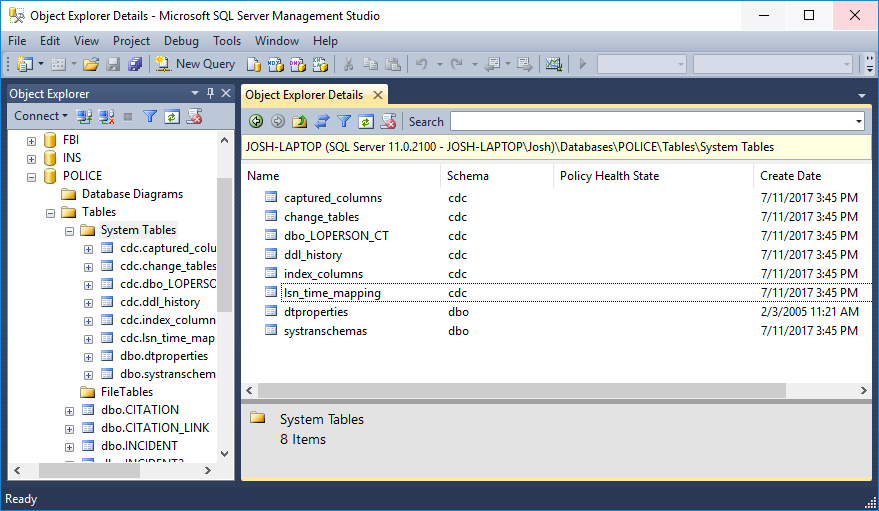The image size is (879, 511).
Task: Open the File menu
Action: 17,41
